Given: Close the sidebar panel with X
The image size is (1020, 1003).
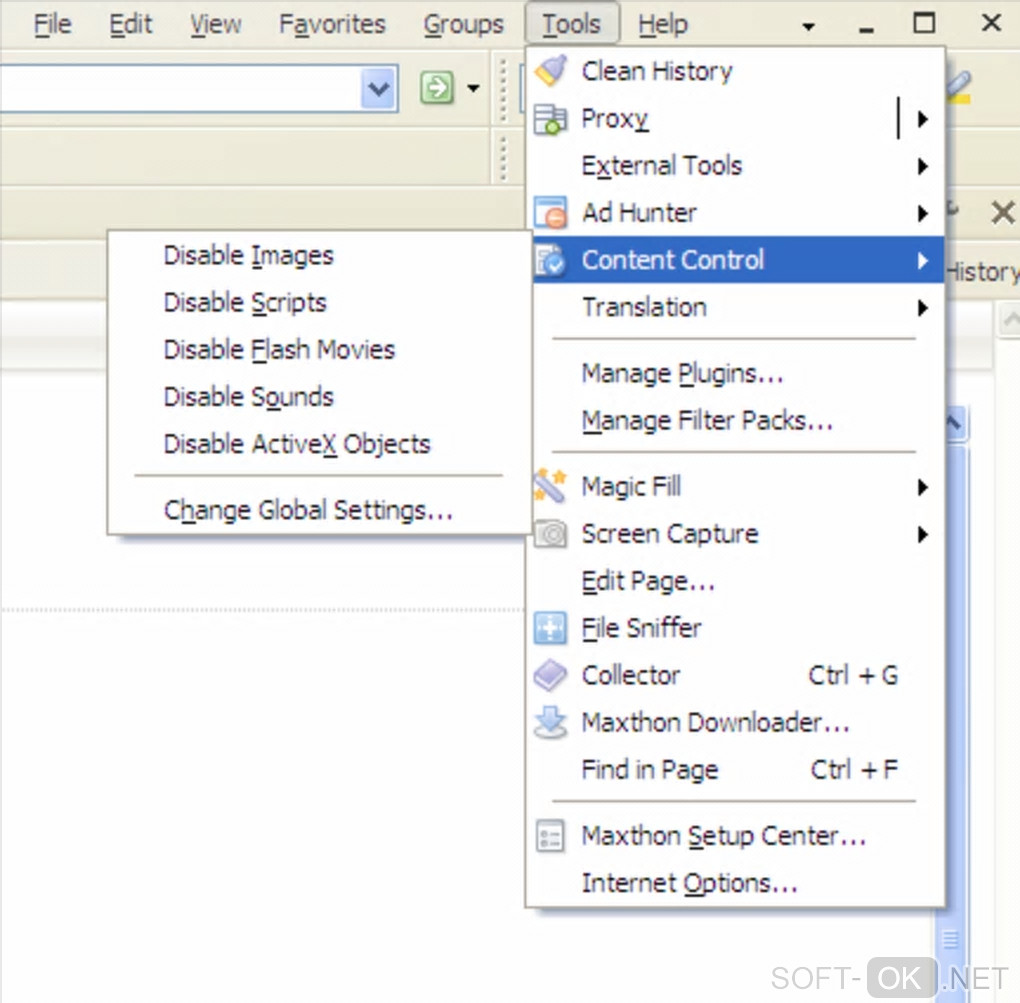Looking at the screenshot, I should click(x=1003, y=212).
